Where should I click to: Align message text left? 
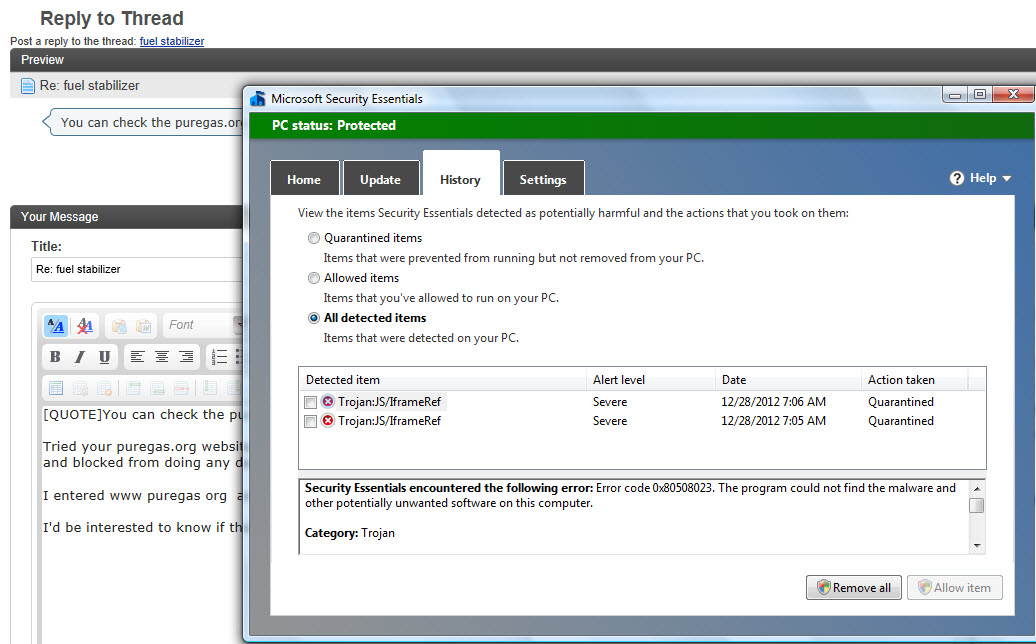point(137,357)
